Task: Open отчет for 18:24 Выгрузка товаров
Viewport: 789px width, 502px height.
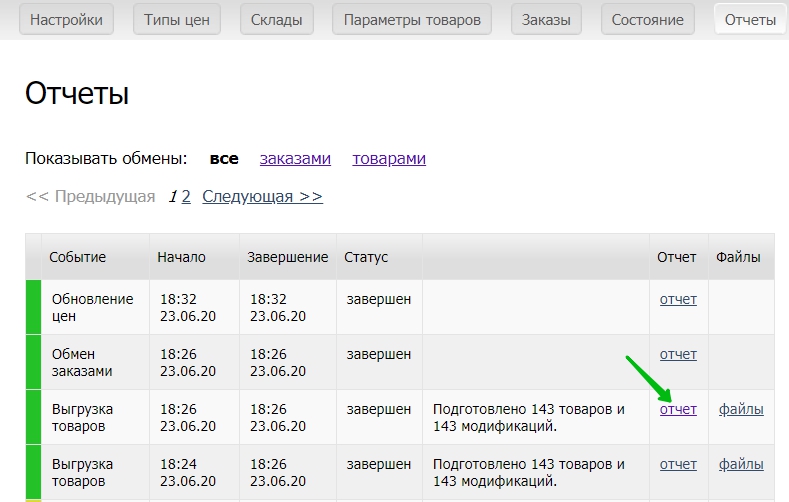Action: (x=678, y=464)
